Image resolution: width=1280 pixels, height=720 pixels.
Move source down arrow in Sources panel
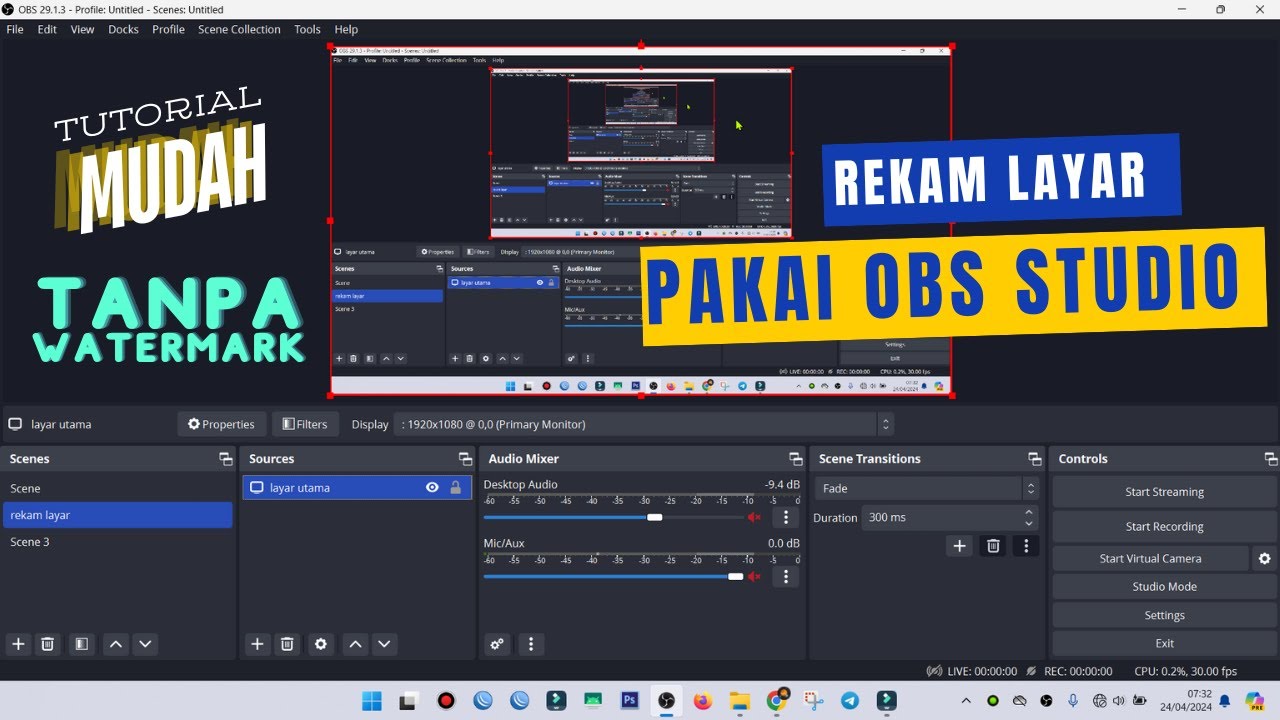coord(384,644)
